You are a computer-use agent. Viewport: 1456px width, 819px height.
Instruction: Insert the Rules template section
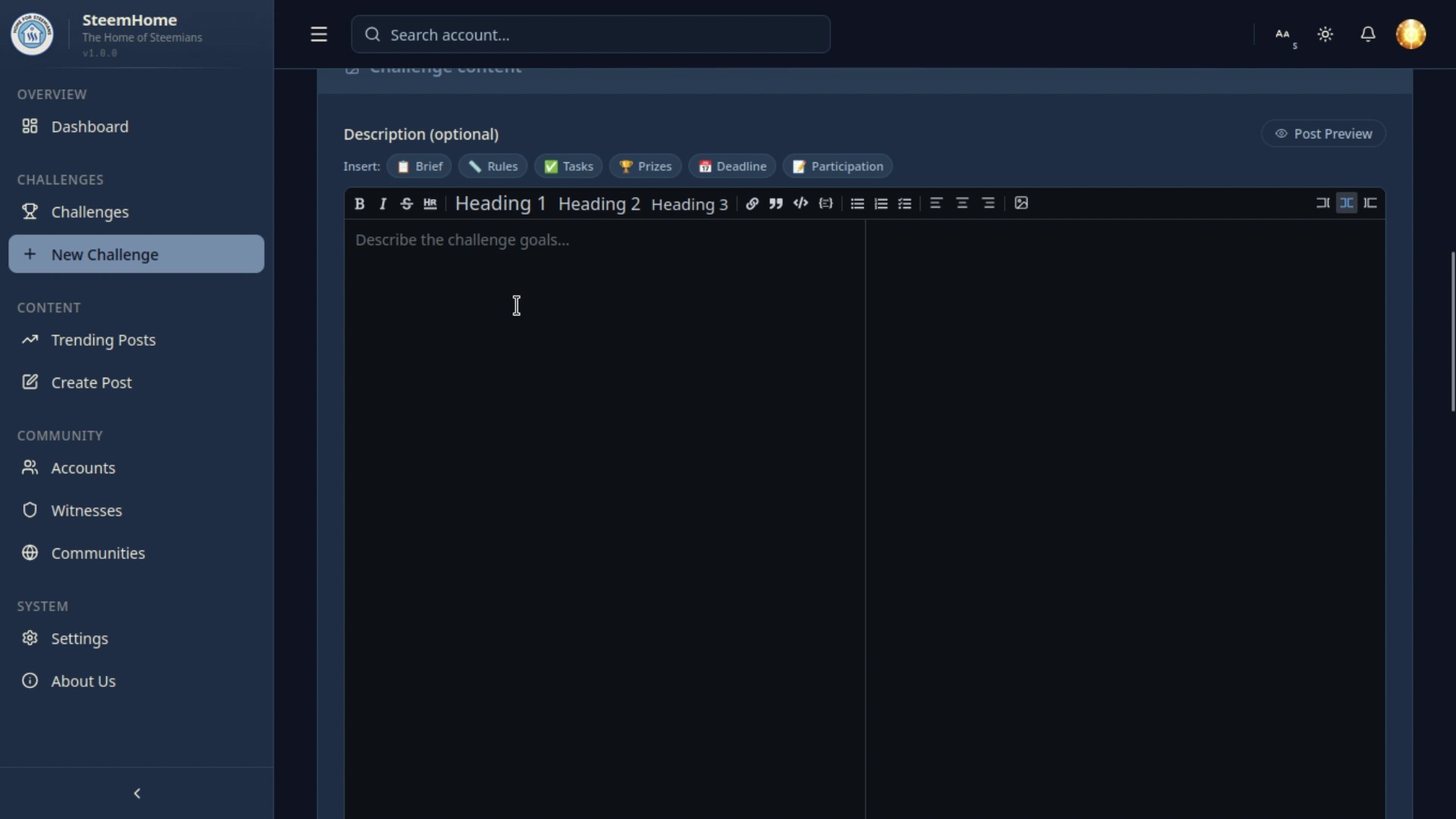click(493, 166)
